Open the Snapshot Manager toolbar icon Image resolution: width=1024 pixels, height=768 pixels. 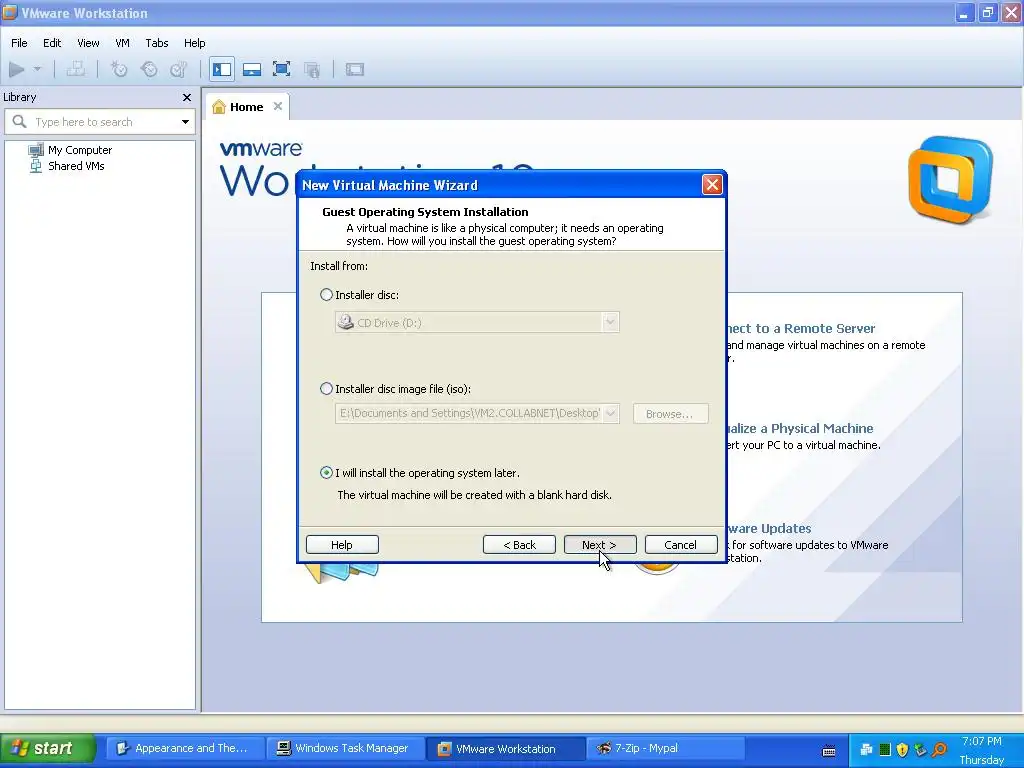[x=179, y=69]
